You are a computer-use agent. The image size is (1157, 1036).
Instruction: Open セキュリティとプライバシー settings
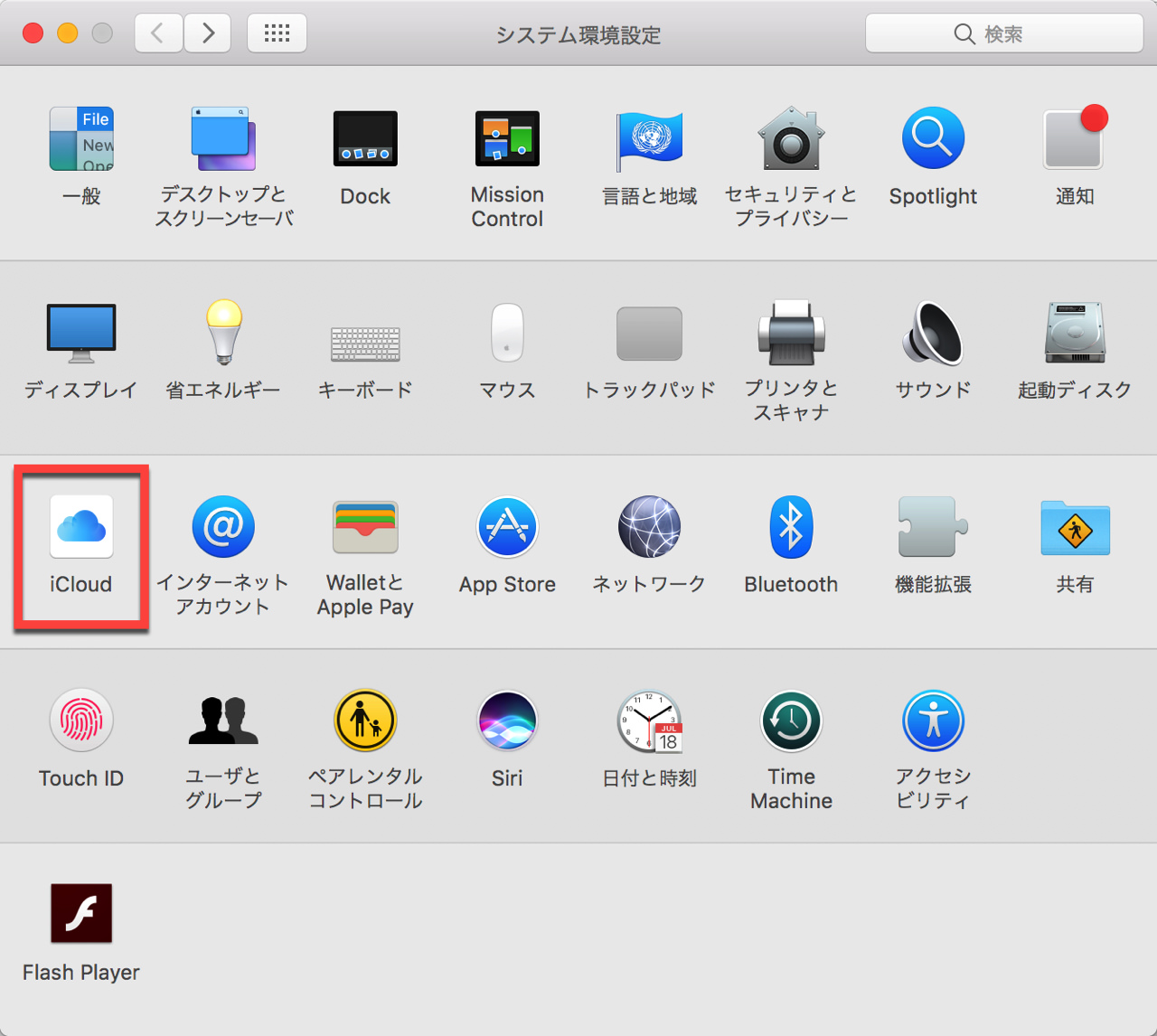pos(791,138)
